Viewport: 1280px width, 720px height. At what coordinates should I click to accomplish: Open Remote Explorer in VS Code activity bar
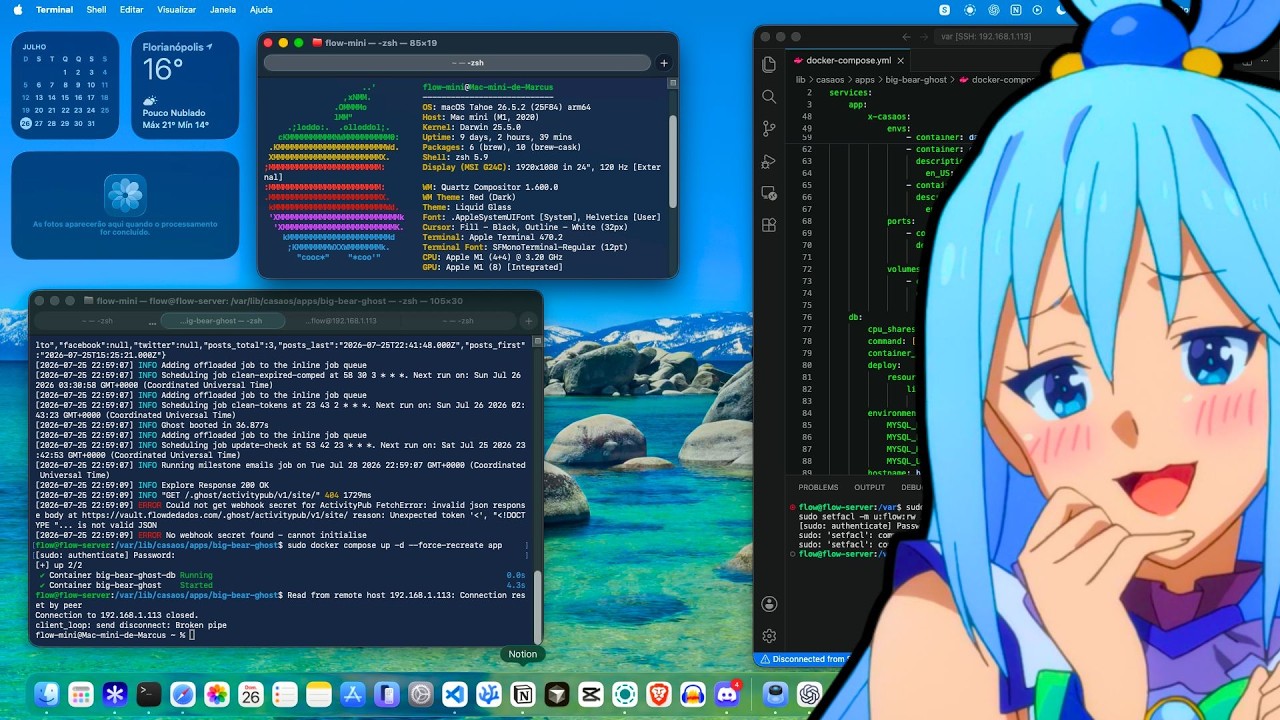click(769, 193)
